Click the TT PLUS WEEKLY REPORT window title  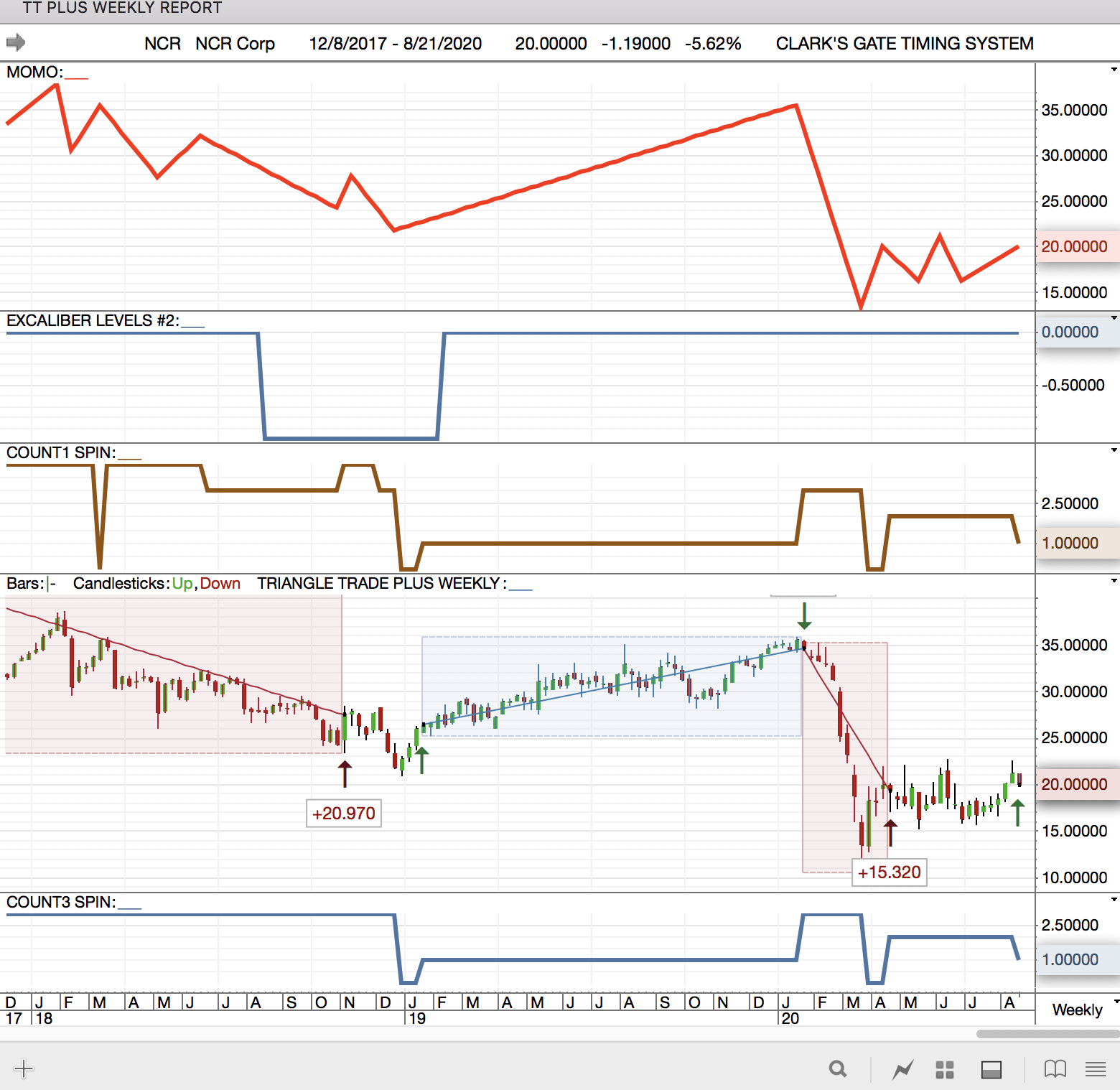click(122, 8)
